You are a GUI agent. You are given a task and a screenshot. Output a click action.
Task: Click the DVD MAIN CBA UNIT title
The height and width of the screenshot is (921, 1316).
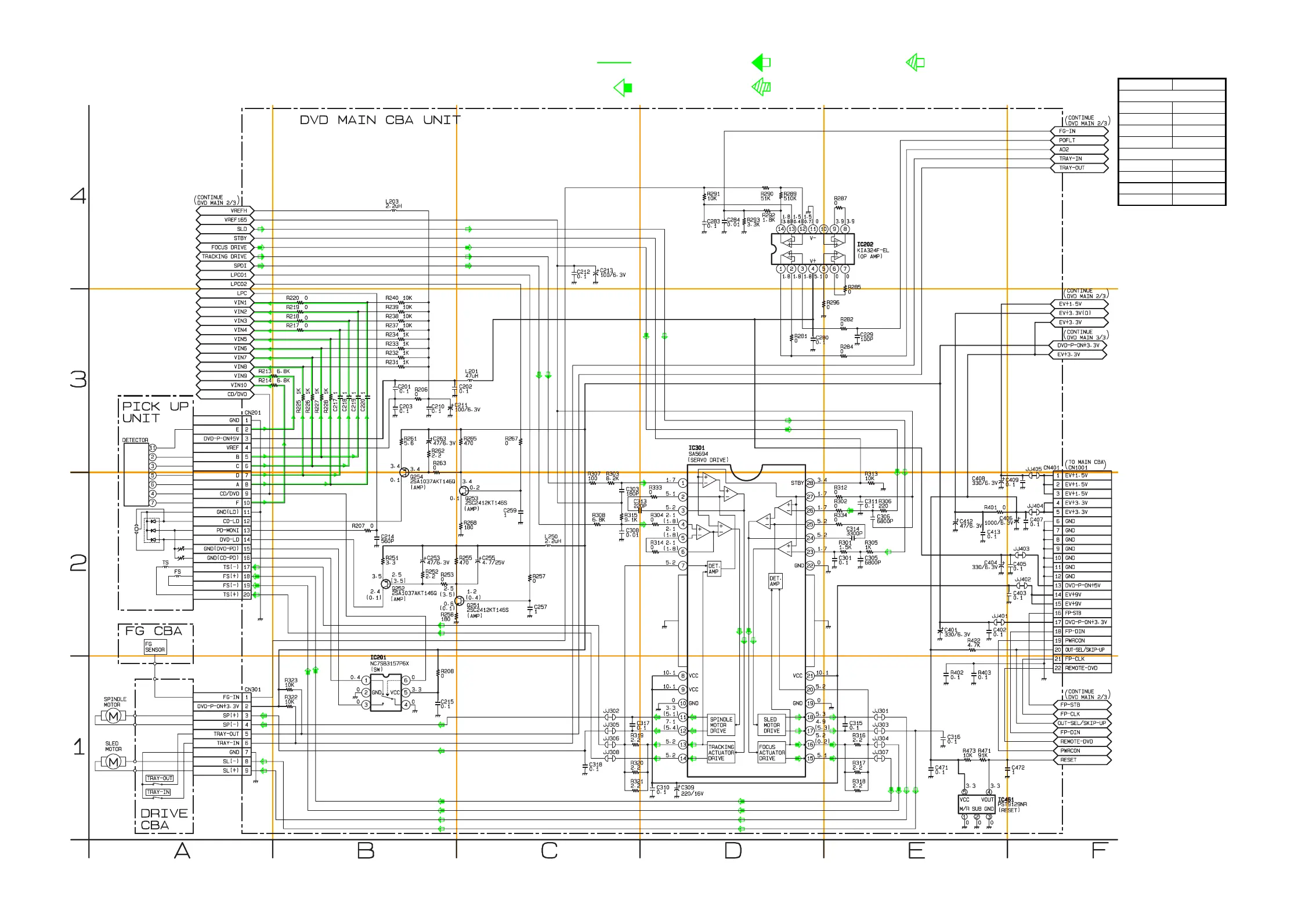pyautogui.click(x=380, y=120)
